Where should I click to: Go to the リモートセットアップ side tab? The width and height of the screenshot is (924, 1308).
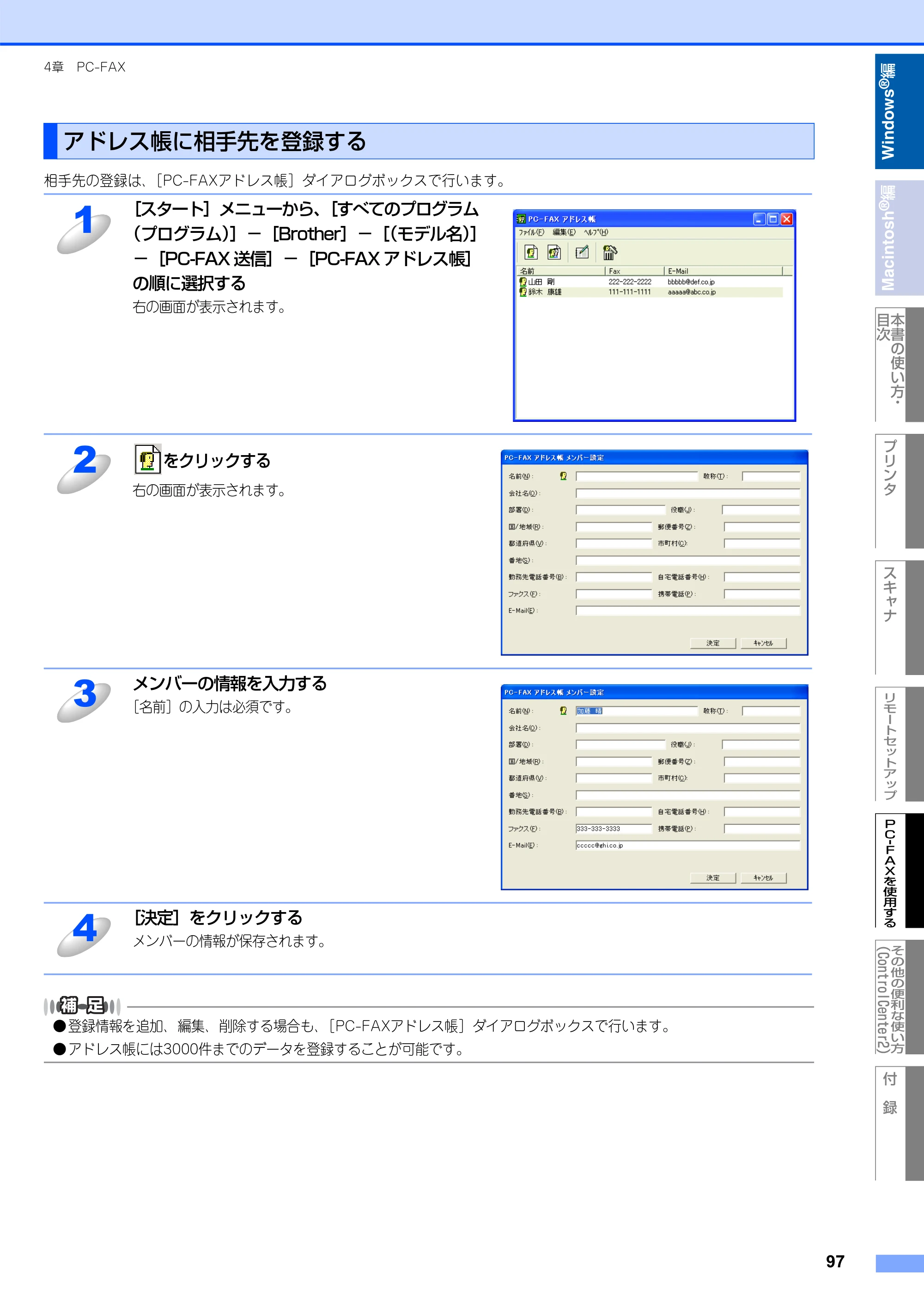tap(899, 744)
